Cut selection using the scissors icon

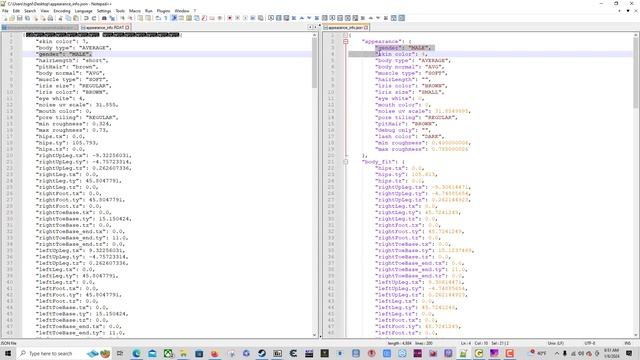click(60, 18)
